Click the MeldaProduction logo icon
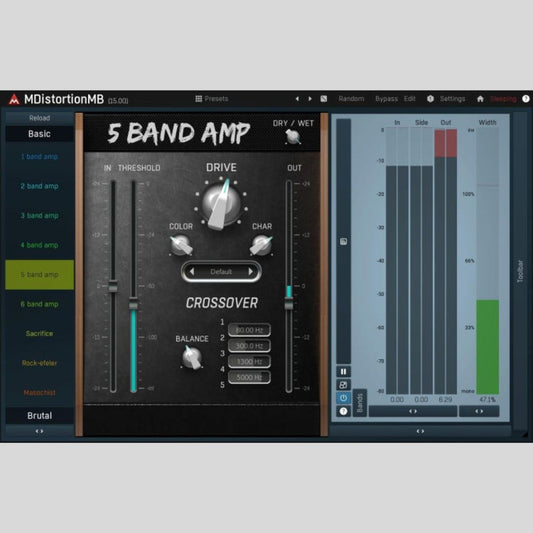533x533 pixels. coord(14,99)
